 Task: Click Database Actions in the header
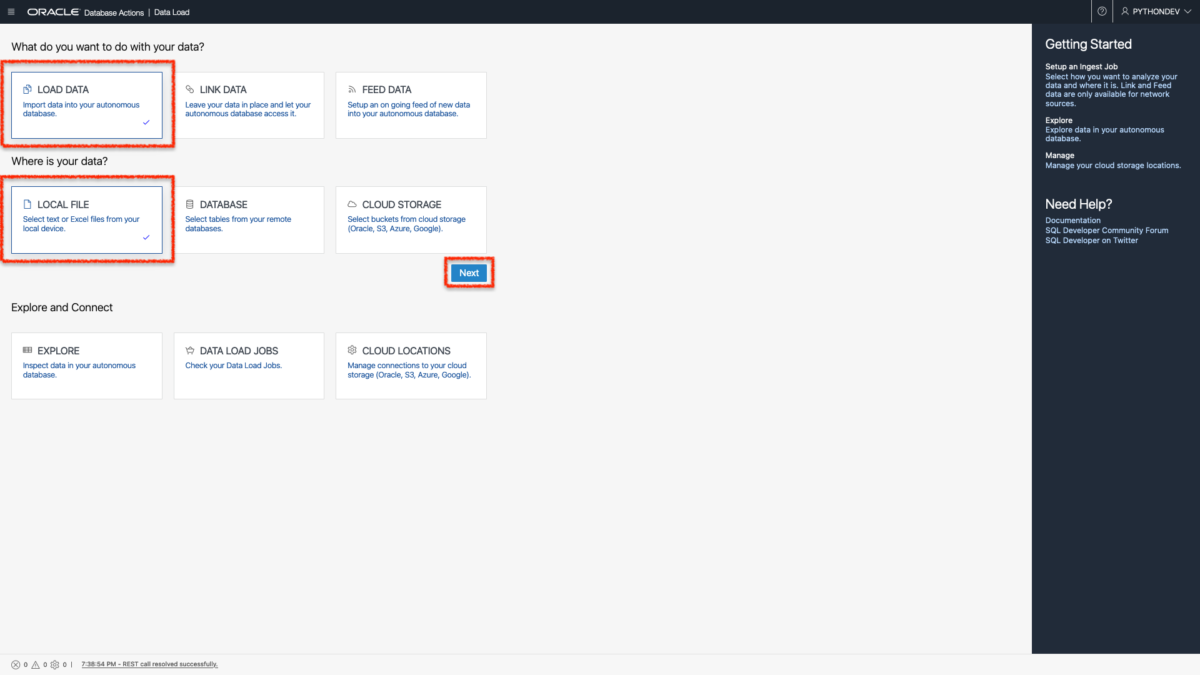[113, 12]
